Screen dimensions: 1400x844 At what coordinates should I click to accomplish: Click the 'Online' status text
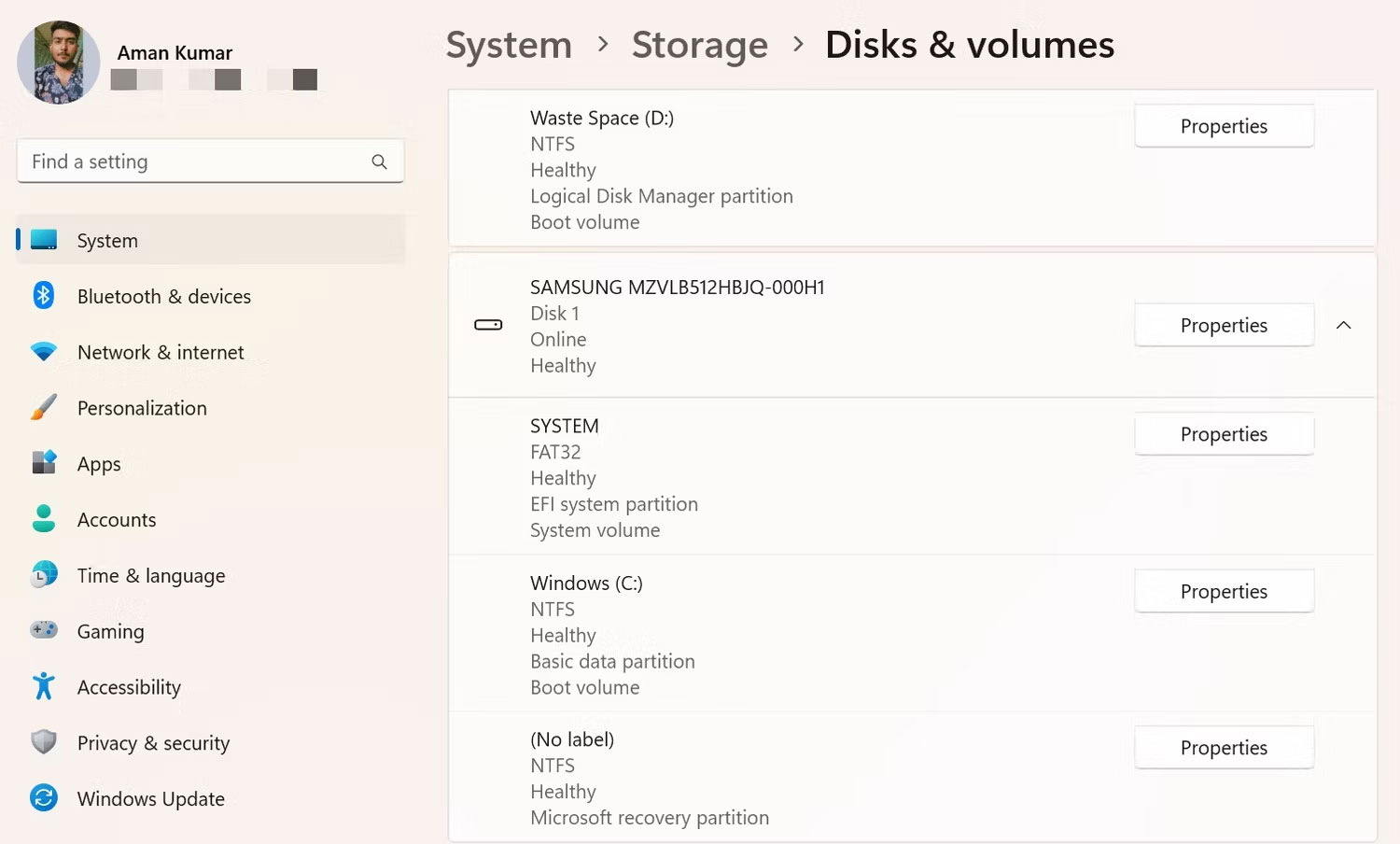click(x=558, y=340)
